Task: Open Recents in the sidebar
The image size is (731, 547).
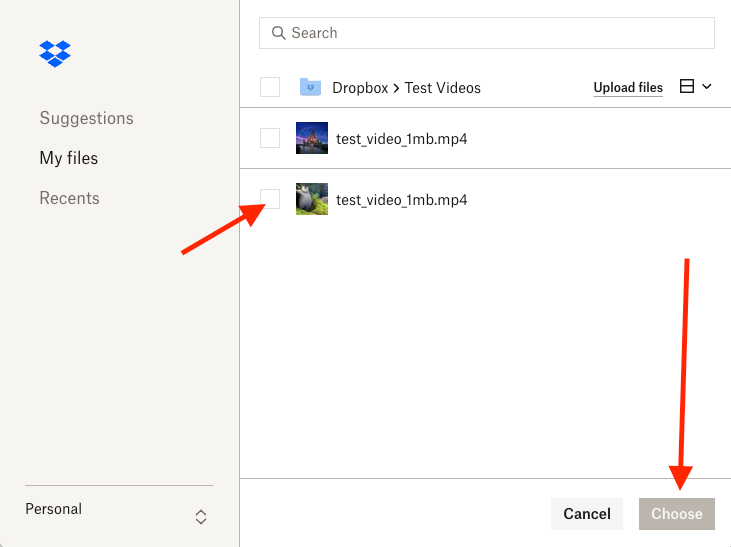Action: 69,198
